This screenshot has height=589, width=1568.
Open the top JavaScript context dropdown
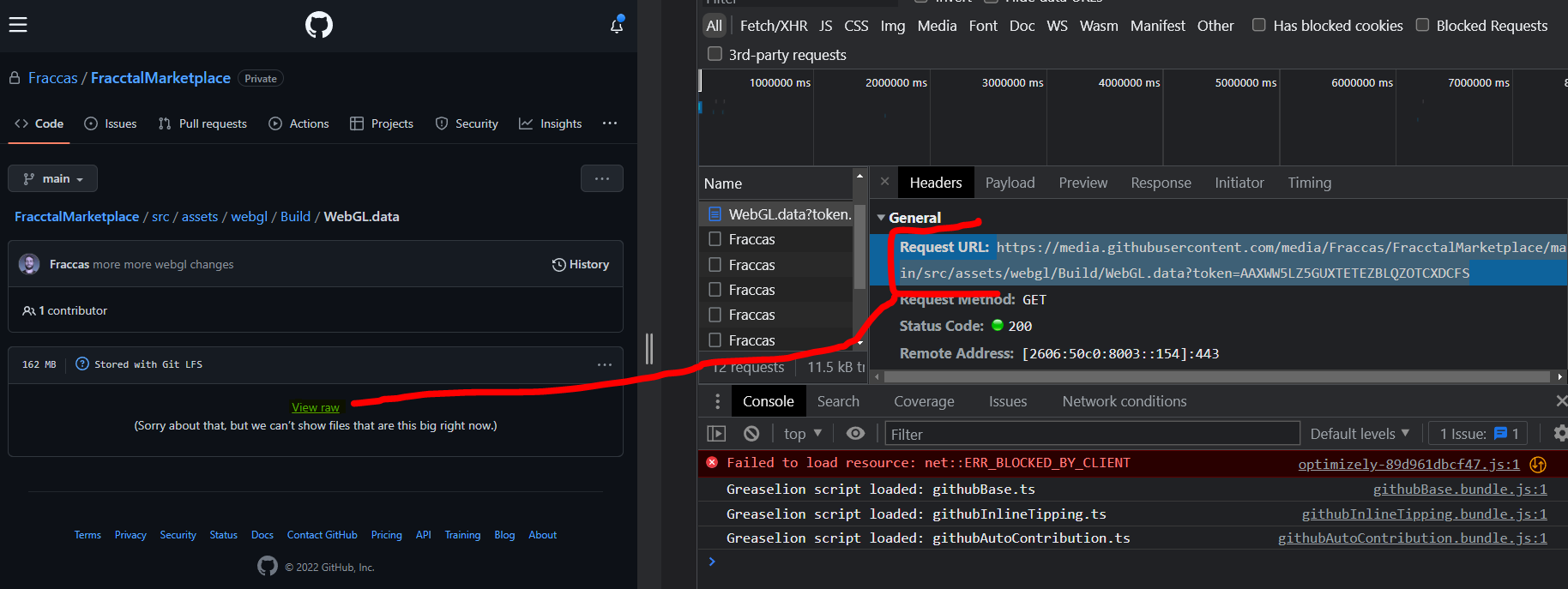(803, 434)
